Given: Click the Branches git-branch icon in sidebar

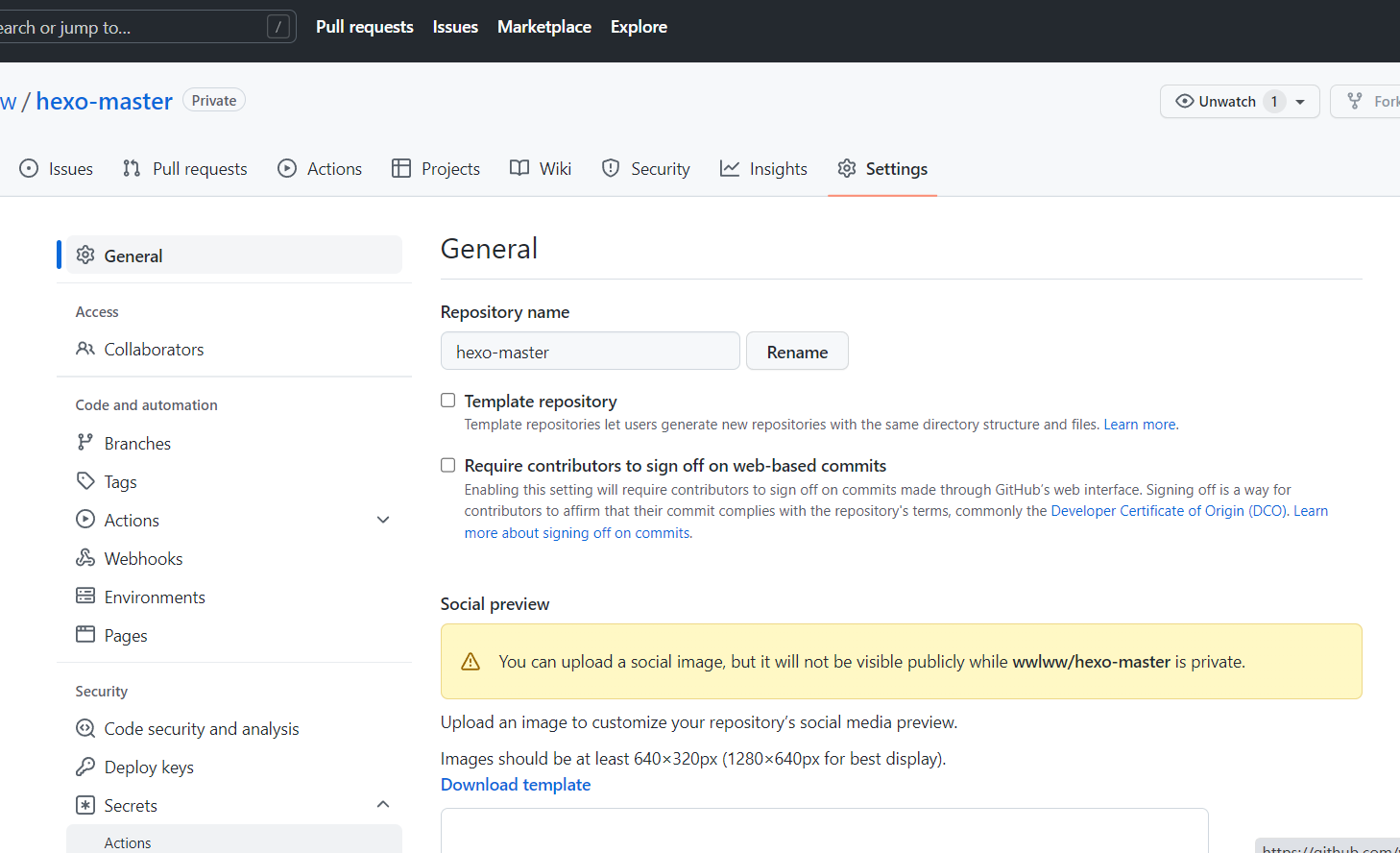Looking at the screenshot, I should [x=85, y=442].
